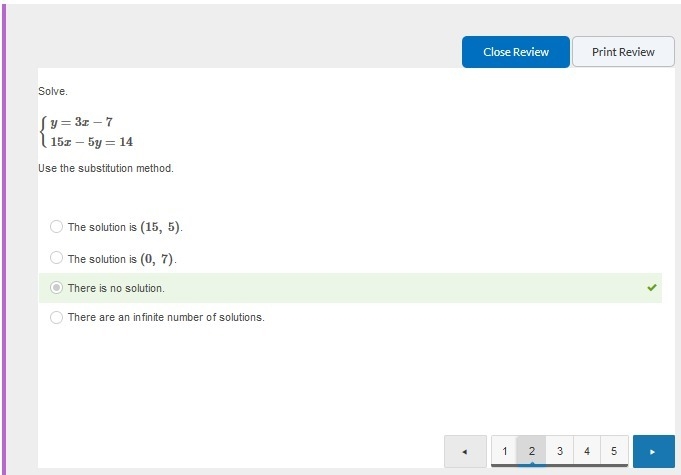This screenshot has height=475, width=681.
Task: Choose the 'There is no solution' radio
Action: point(56,288)
